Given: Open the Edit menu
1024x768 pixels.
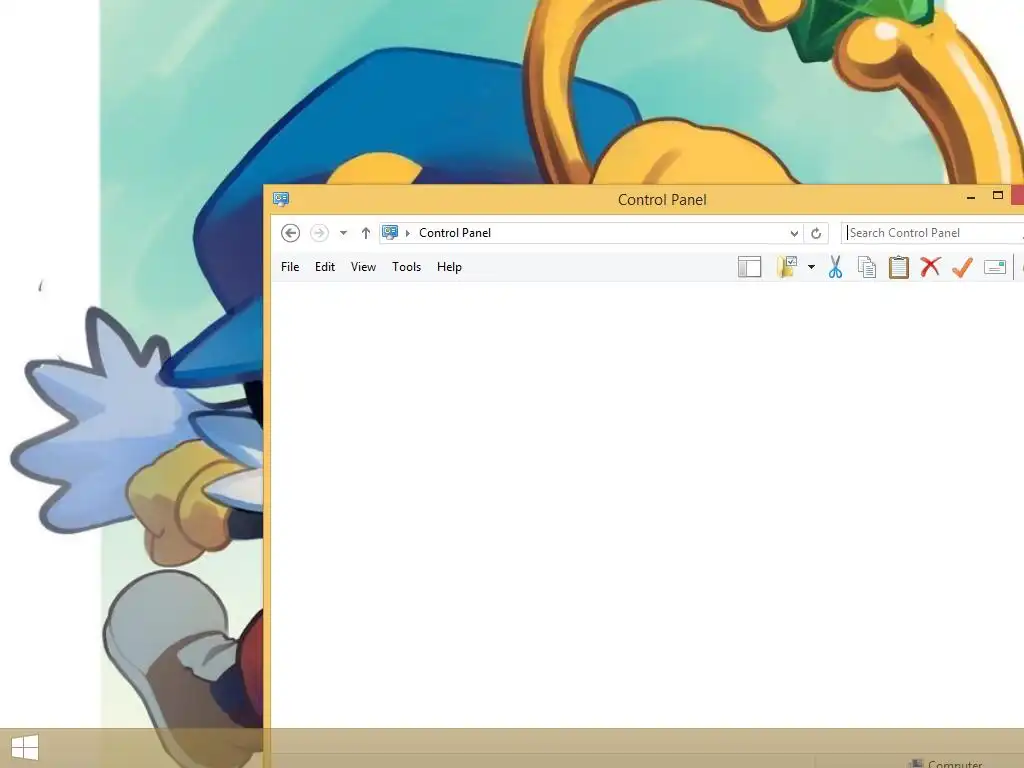Looking at the screenshot, I should point(325,266).
